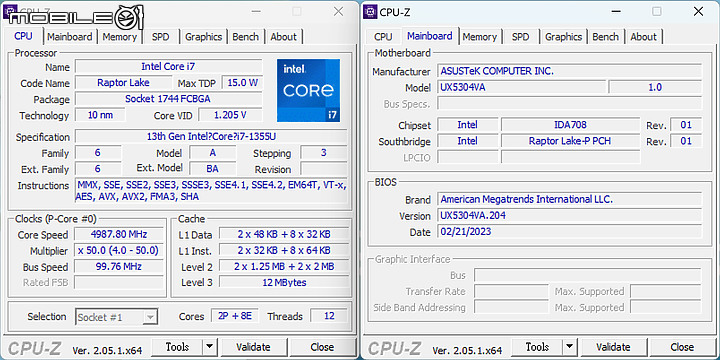720x360 pixels.
Task: Click Level 3 12 MBytes value
Action: point(284,282)
